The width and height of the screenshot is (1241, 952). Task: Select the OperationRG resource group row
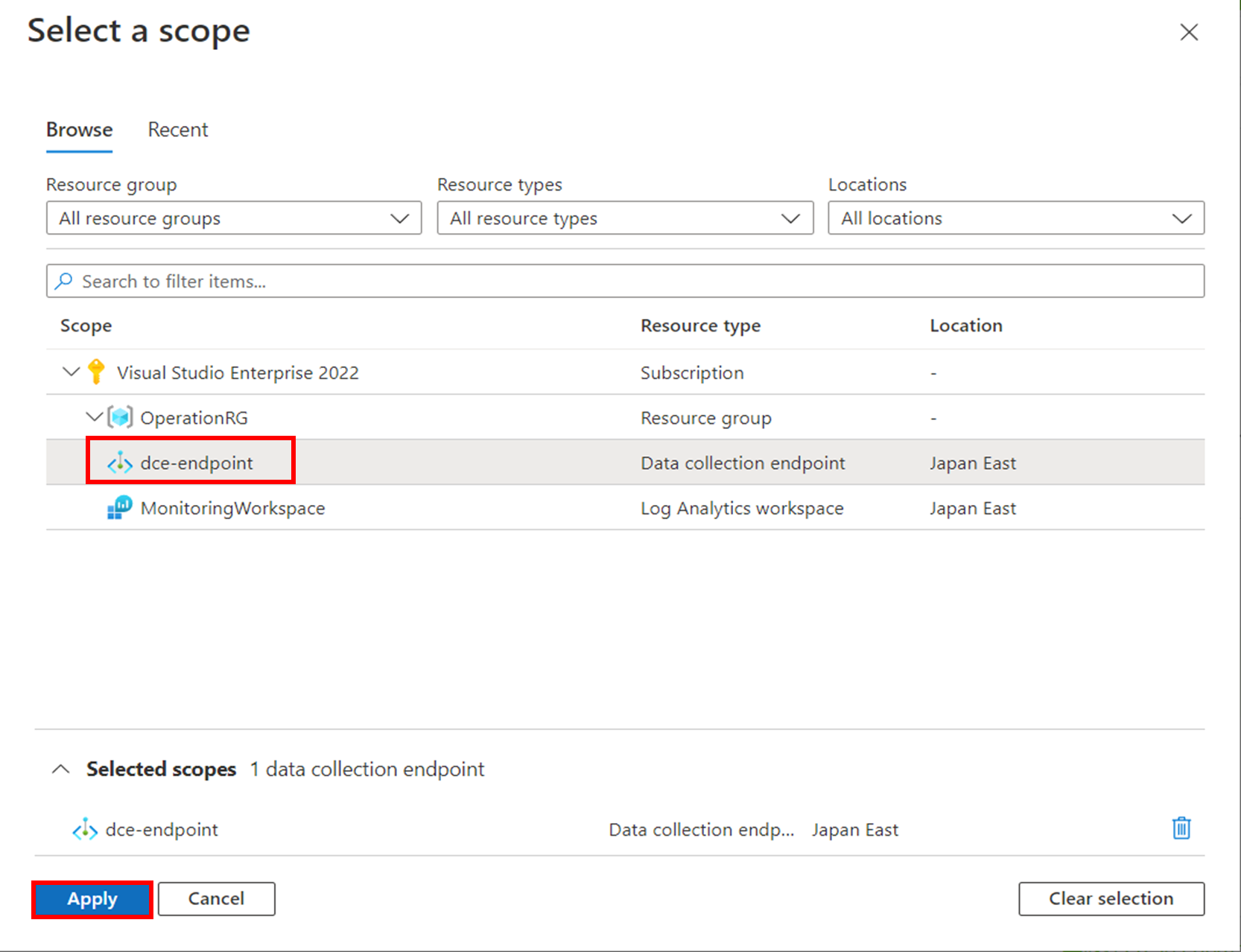[625, 417]
